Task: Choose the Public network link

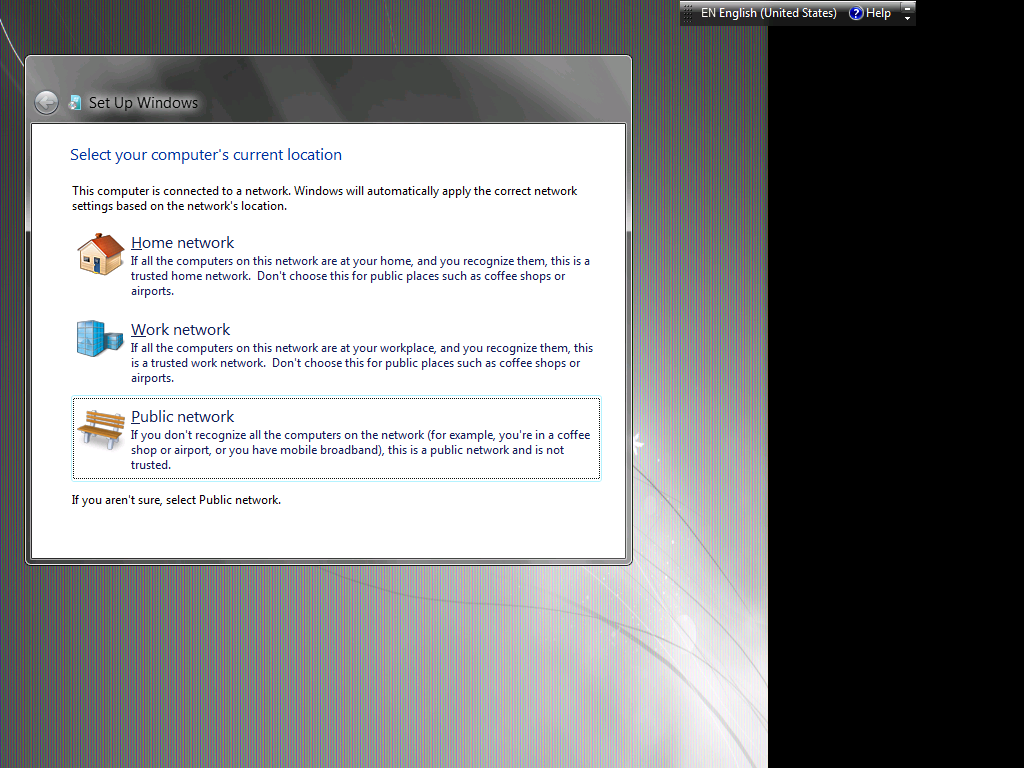Action: [182, 416]
